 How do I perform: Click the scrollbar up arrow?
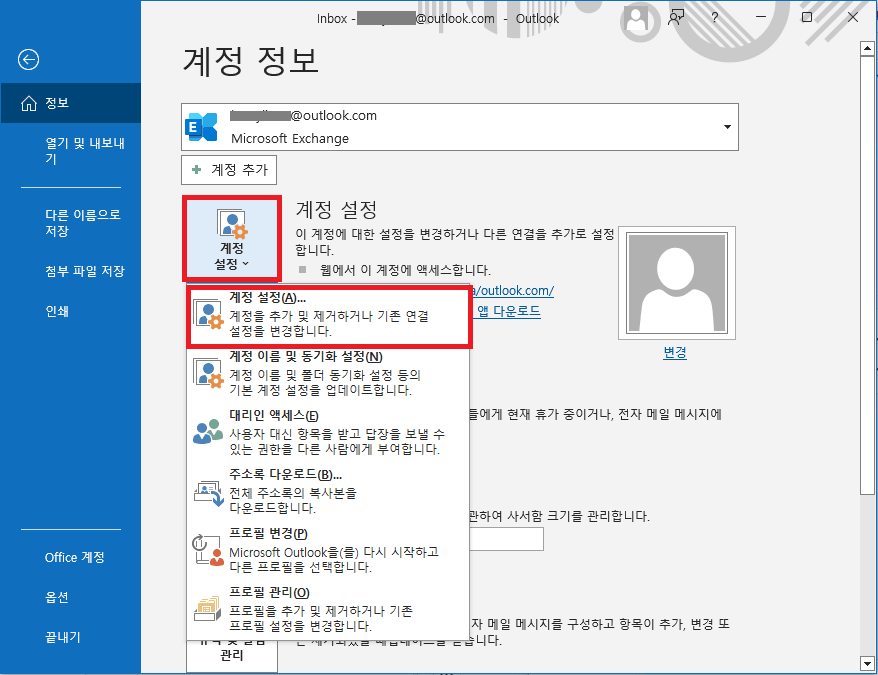[x=867, y=49]
